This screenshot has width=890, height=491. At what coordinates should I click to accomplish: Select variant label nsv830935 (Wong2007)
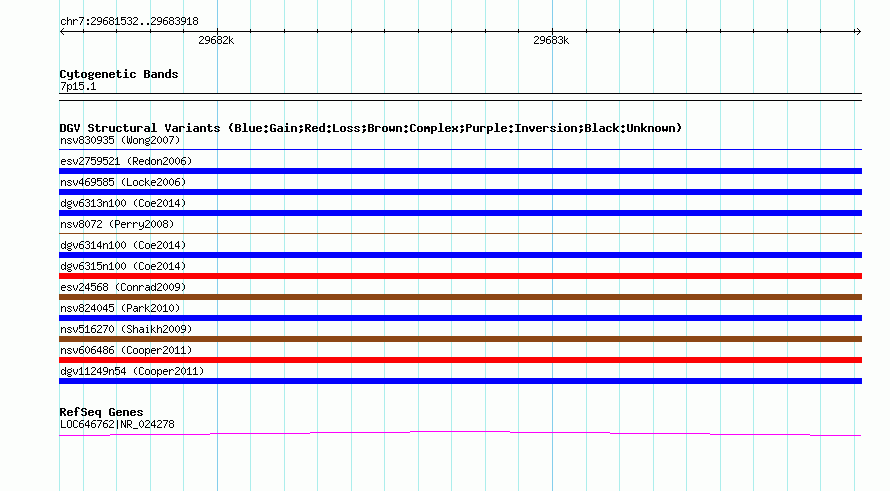[x=120, y=140]
